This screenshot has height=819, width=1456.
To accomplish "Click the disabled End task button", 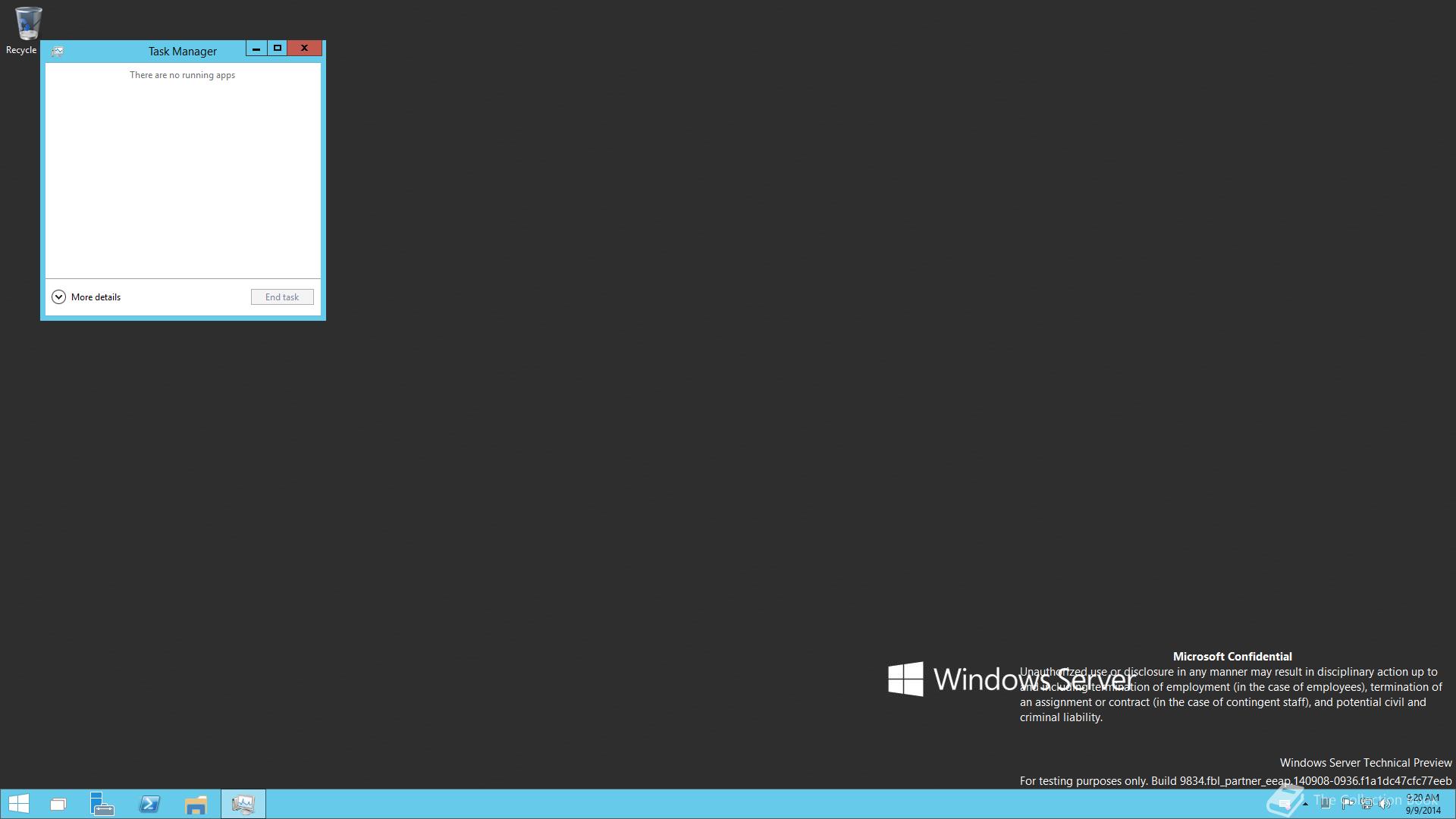I will click(x=282, y=297).
